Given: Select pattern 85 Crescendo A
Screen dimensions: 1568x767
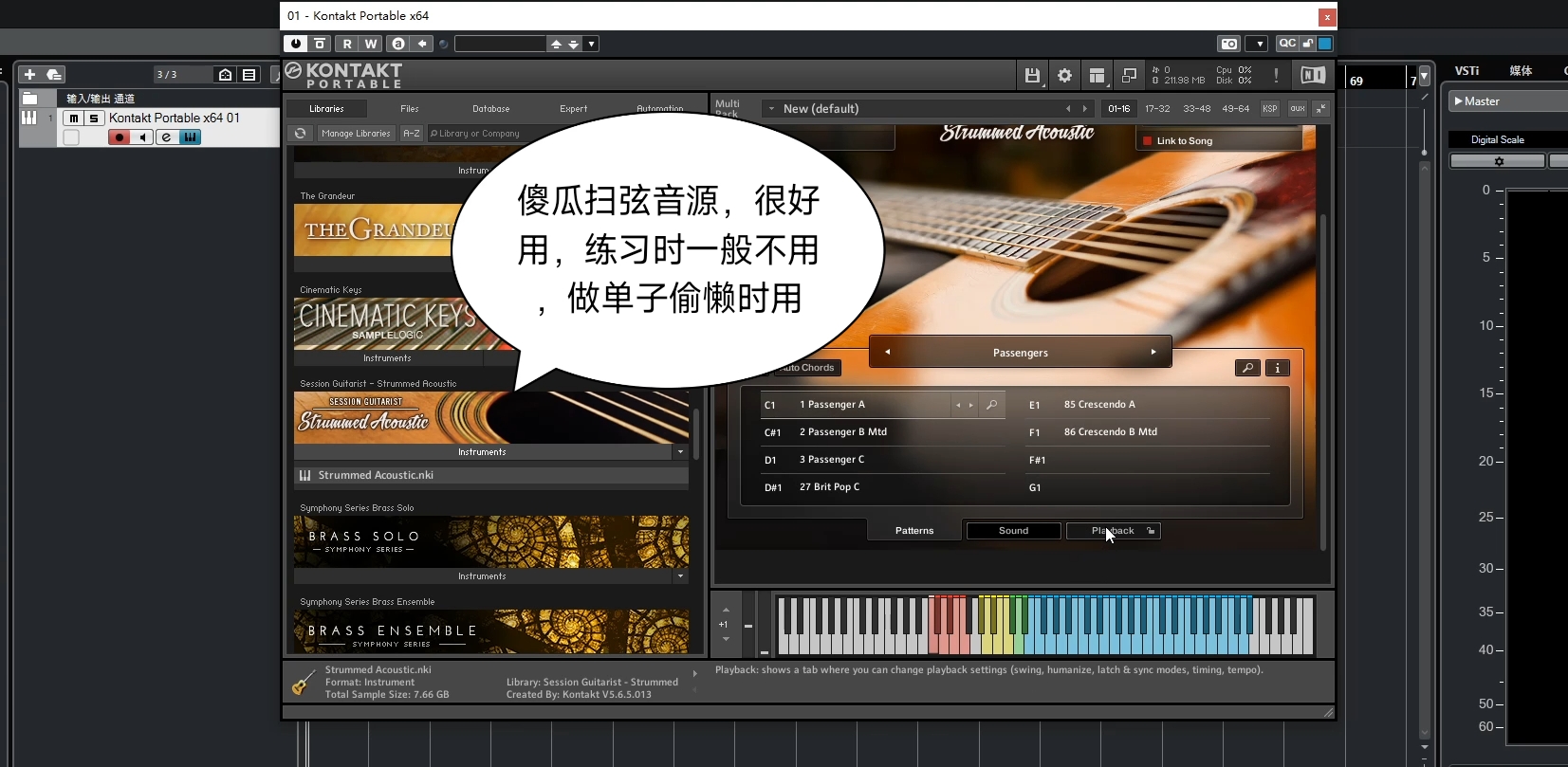Looking at the screenshot, I should (1099, 405).
